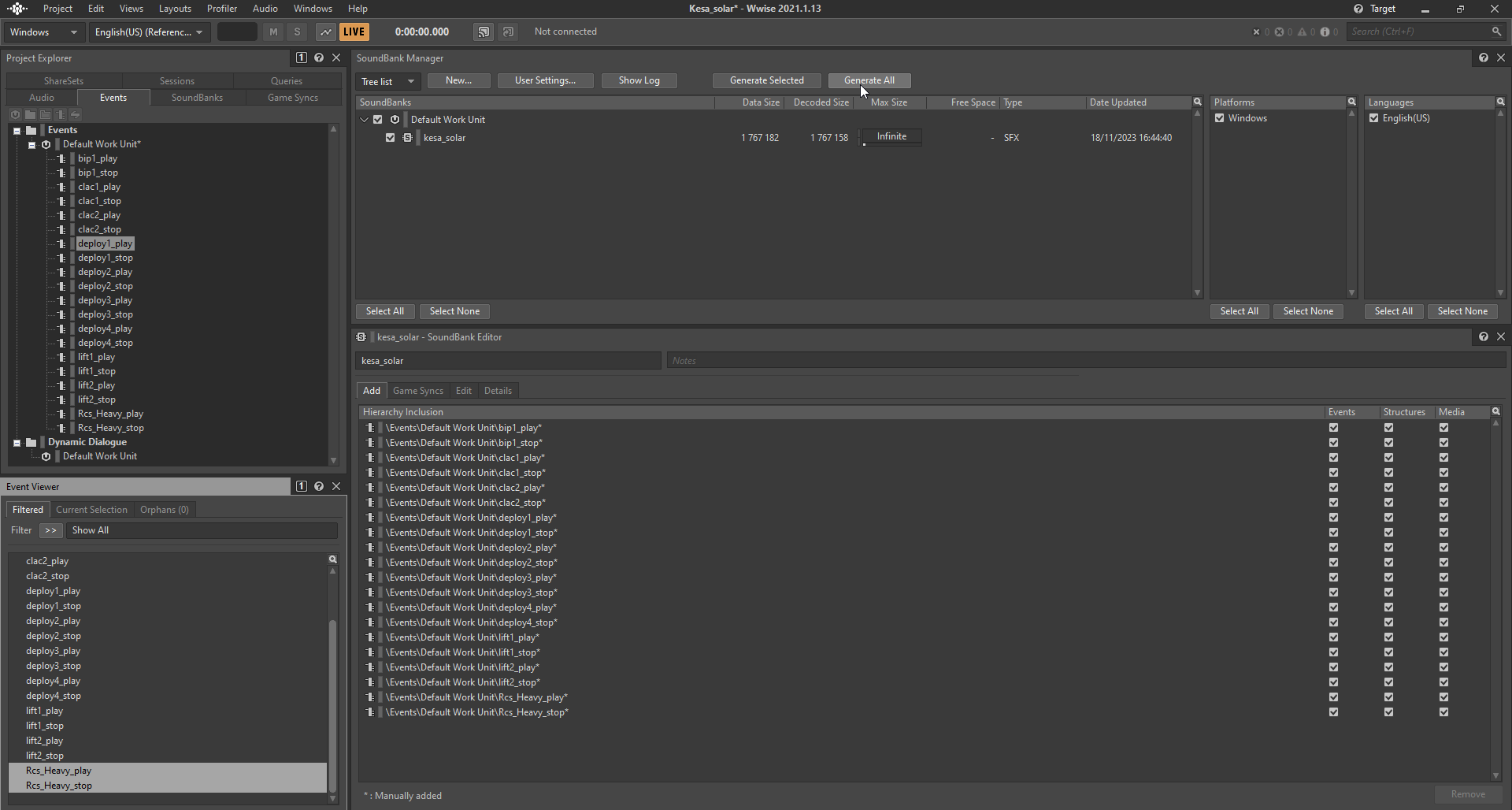Image resolution: width=1512 pixels, height=810 pixels.
Task: Click the Project Explorer help question-mark icon
Action: (x=319, y=58)
